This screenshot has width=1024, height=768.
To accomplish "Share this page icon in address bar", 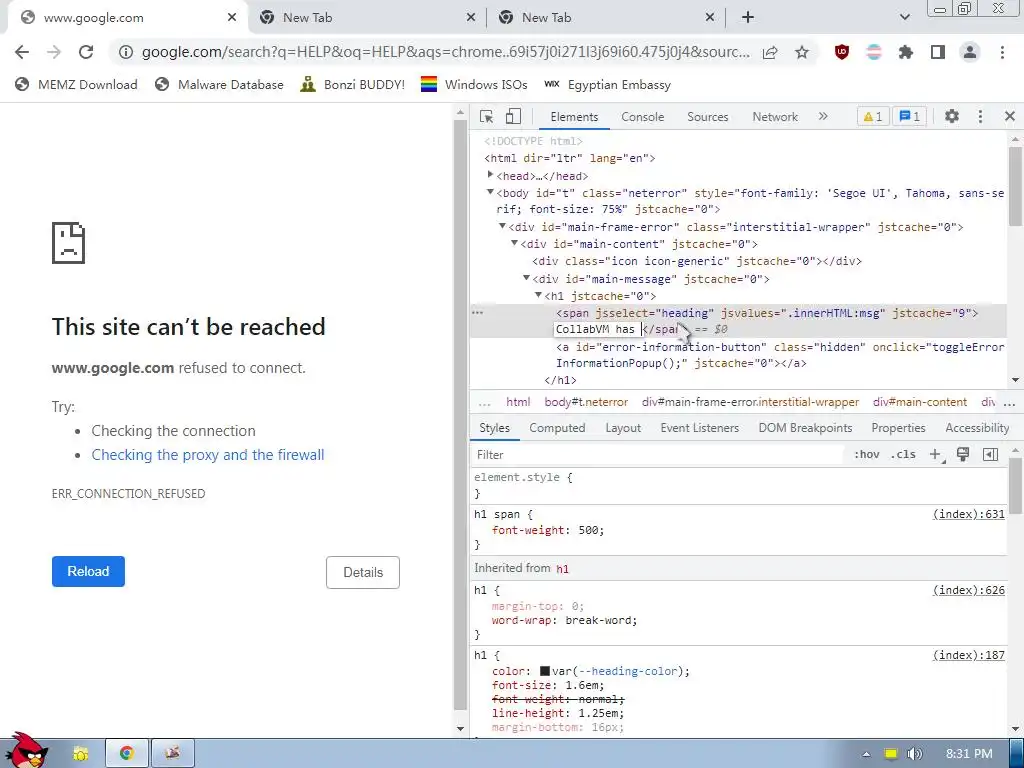I will pyautogui.click(x=770, y=52).
